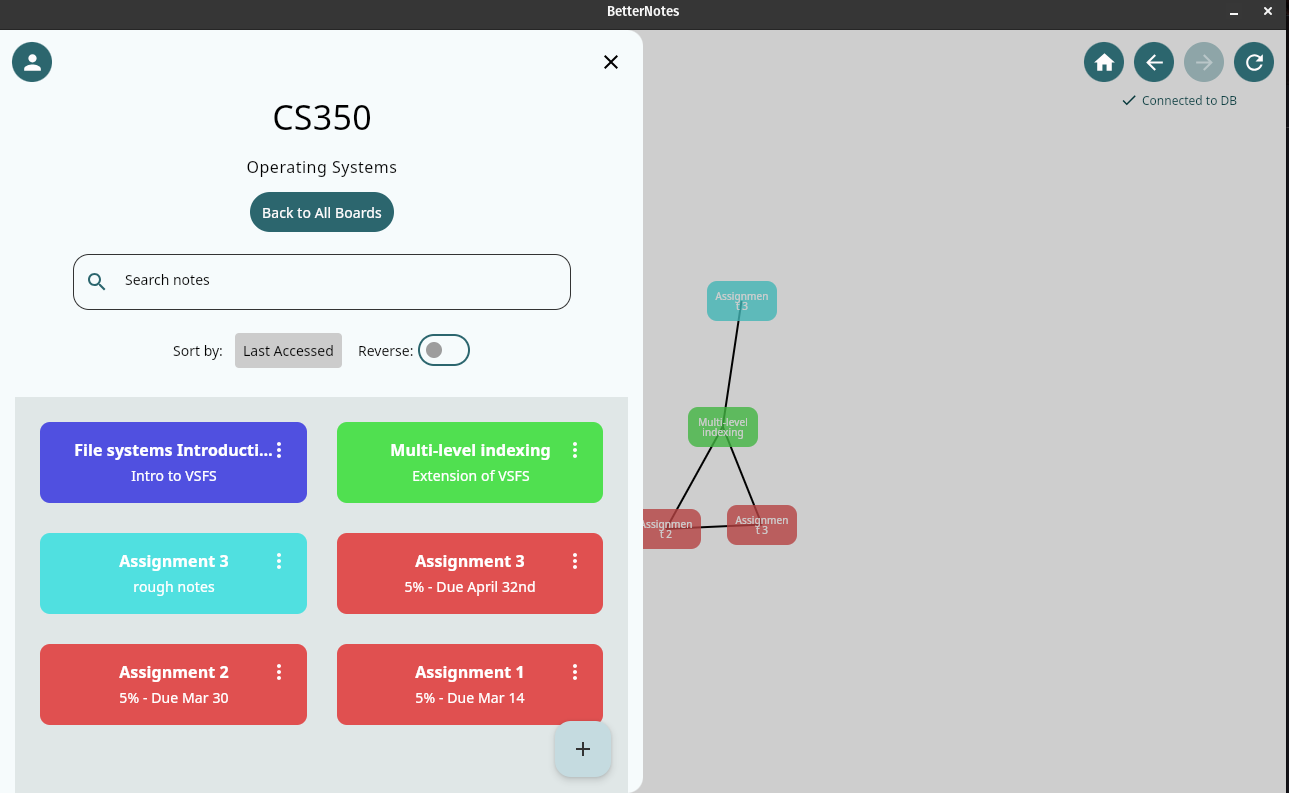Open three-dot menu on Assignment 2 card

pyautogui.click(x=279, y=672)
